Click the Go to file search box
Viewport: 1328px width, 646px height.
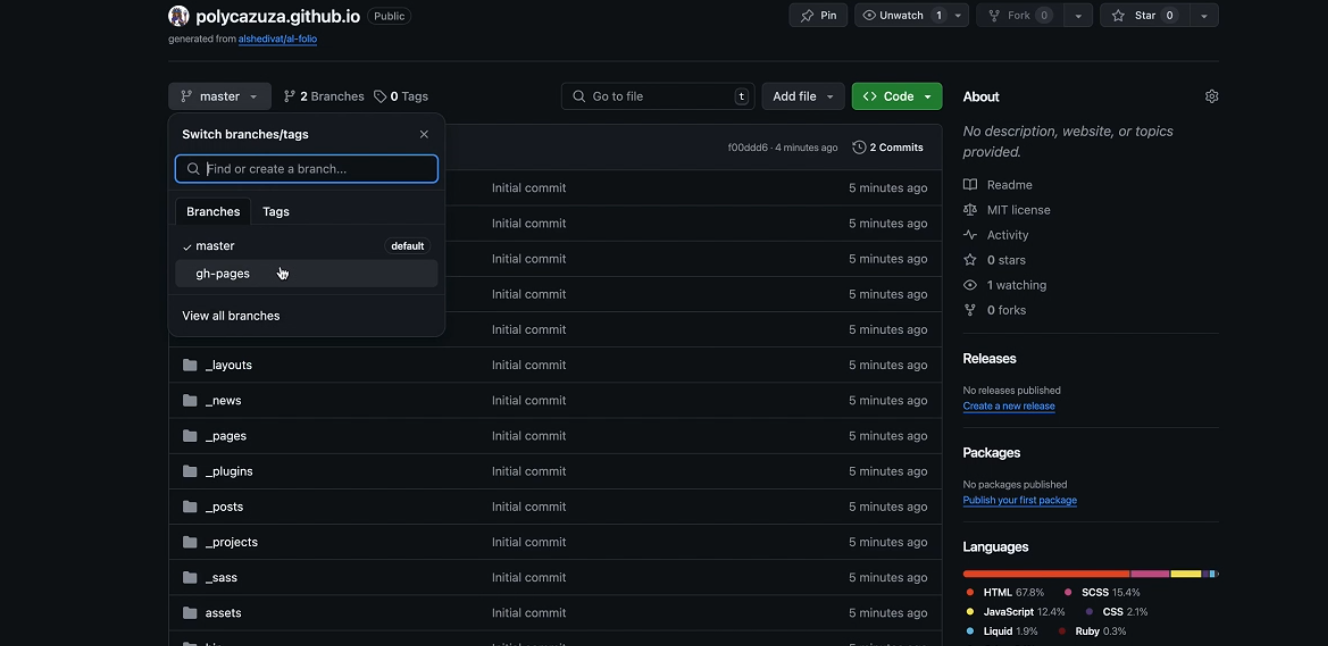click(657, 96)
